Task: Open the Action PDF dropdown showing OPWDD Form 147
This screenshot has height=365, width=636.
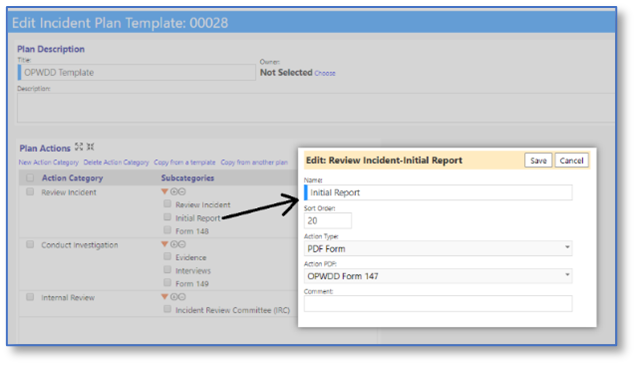Action: point(438,276)
